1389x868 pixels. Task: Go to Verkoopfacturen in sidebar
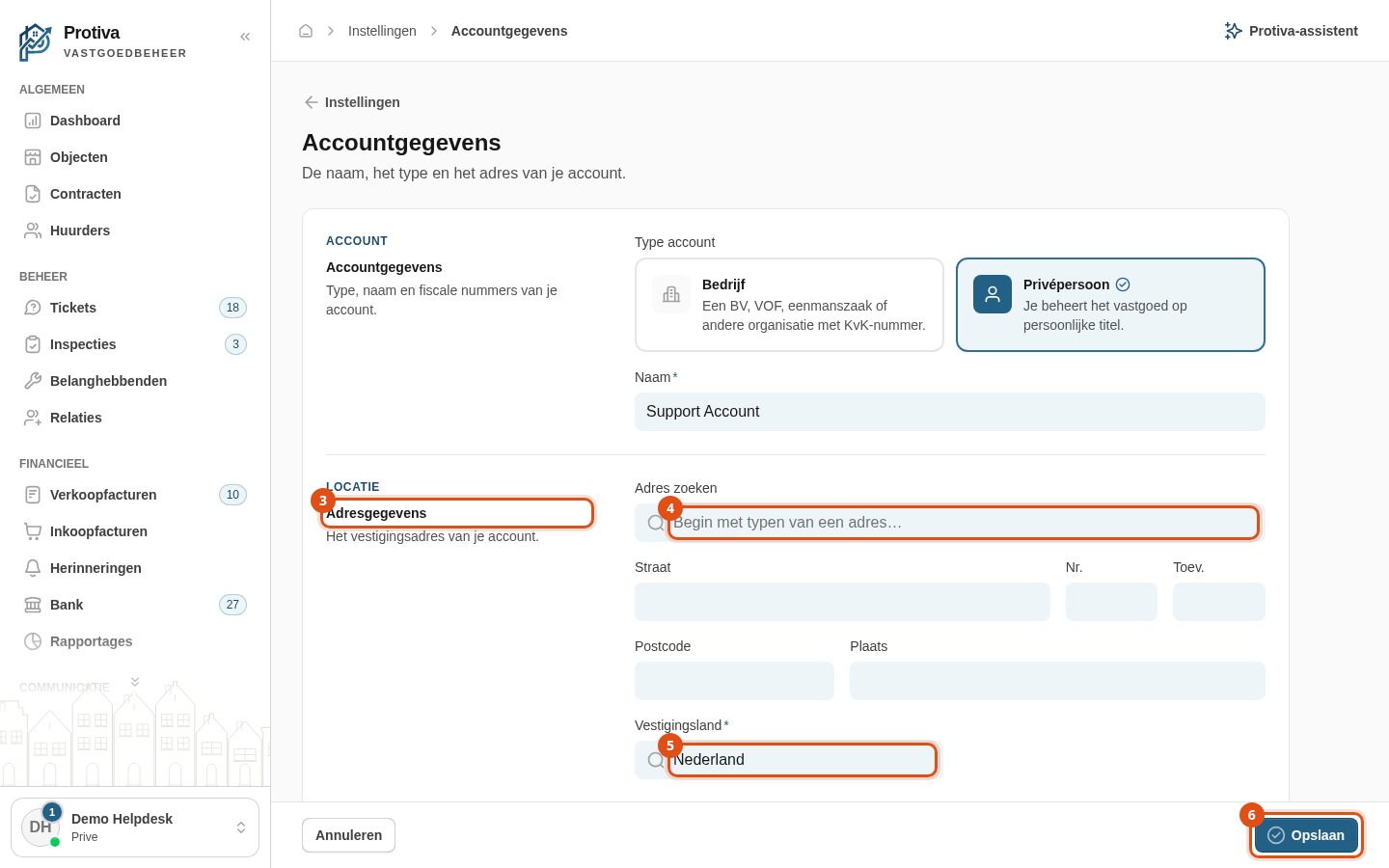click(135, 495)
